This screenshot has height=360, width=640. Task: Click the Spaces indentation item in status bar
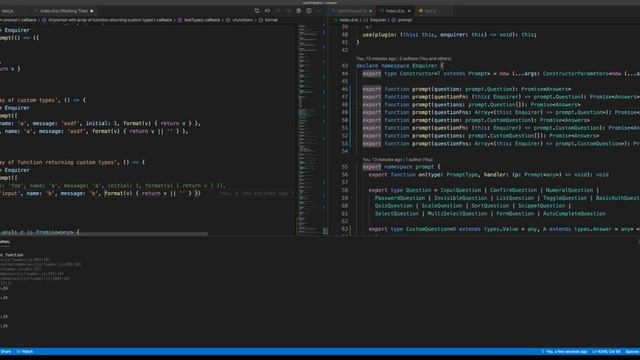632,351
